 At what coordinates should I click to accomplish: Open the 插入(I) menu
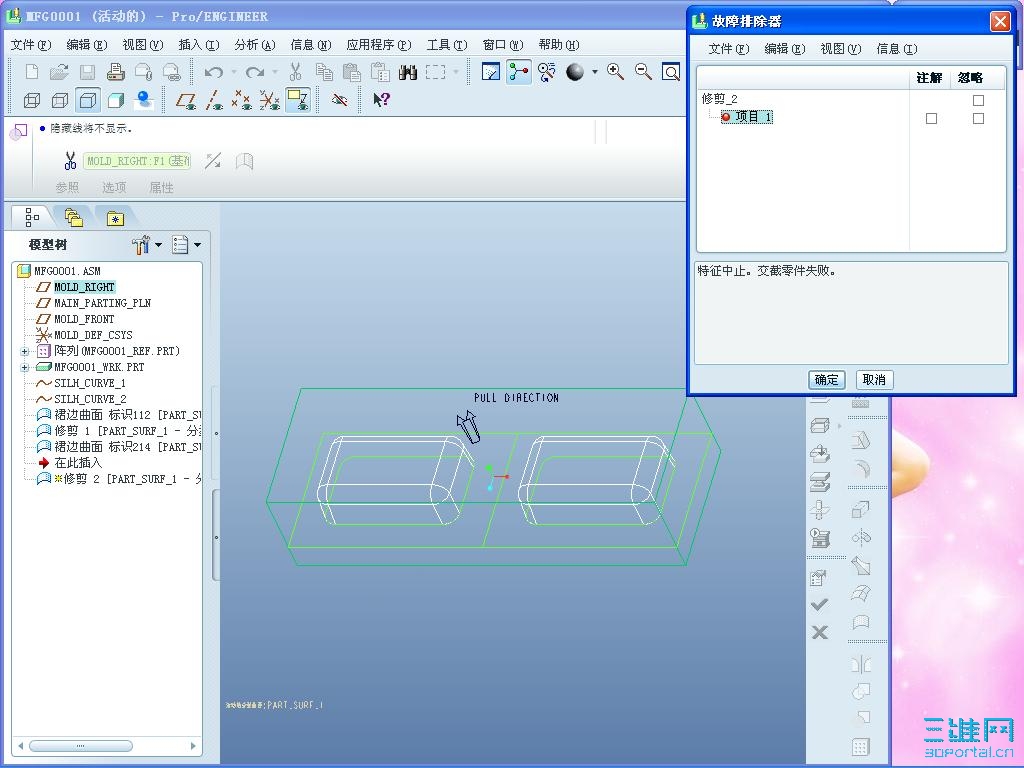pos(199,45)
